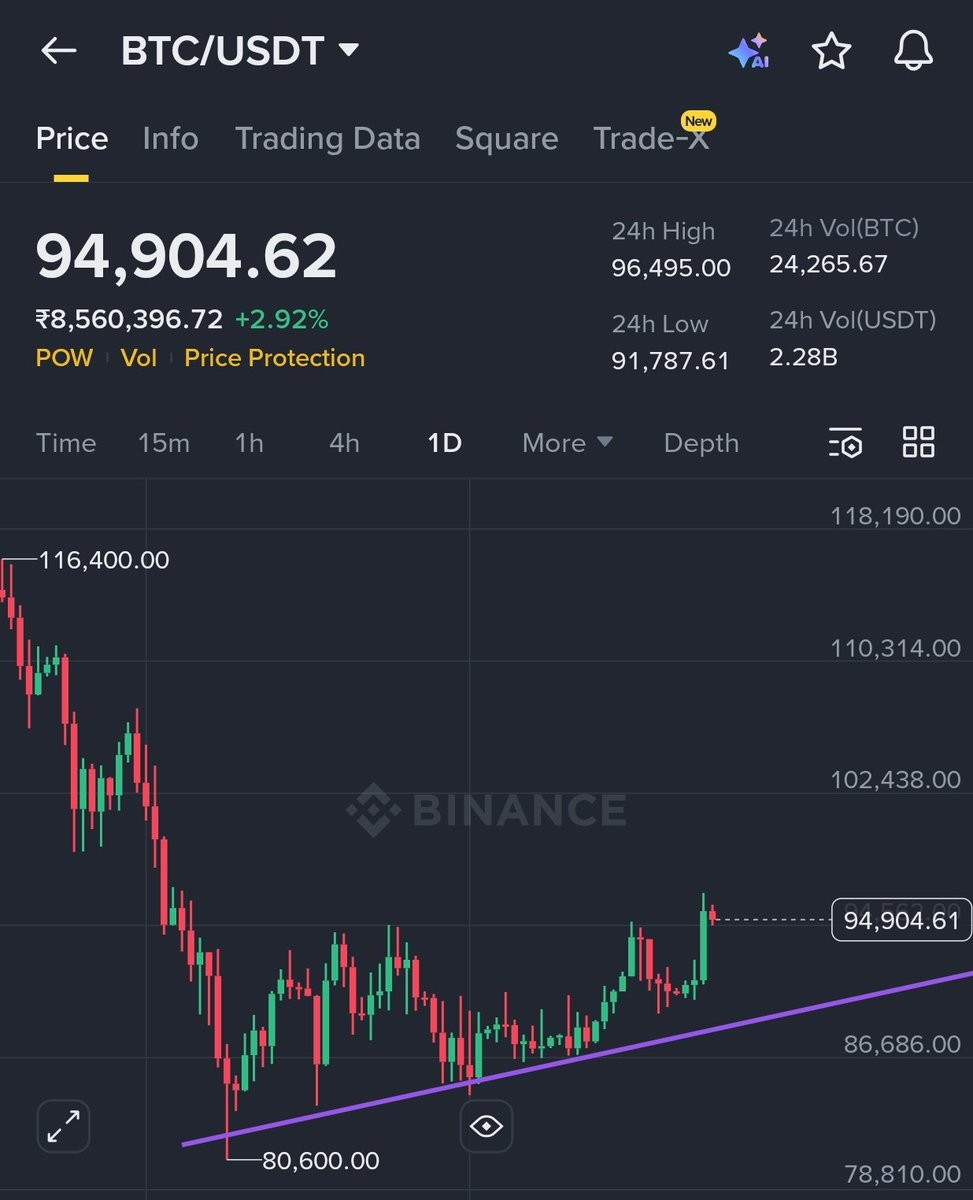Open the Trading Data tab
Image resolution: width=973 pixels, height=1200 pixels.
(x=327, y=139)
